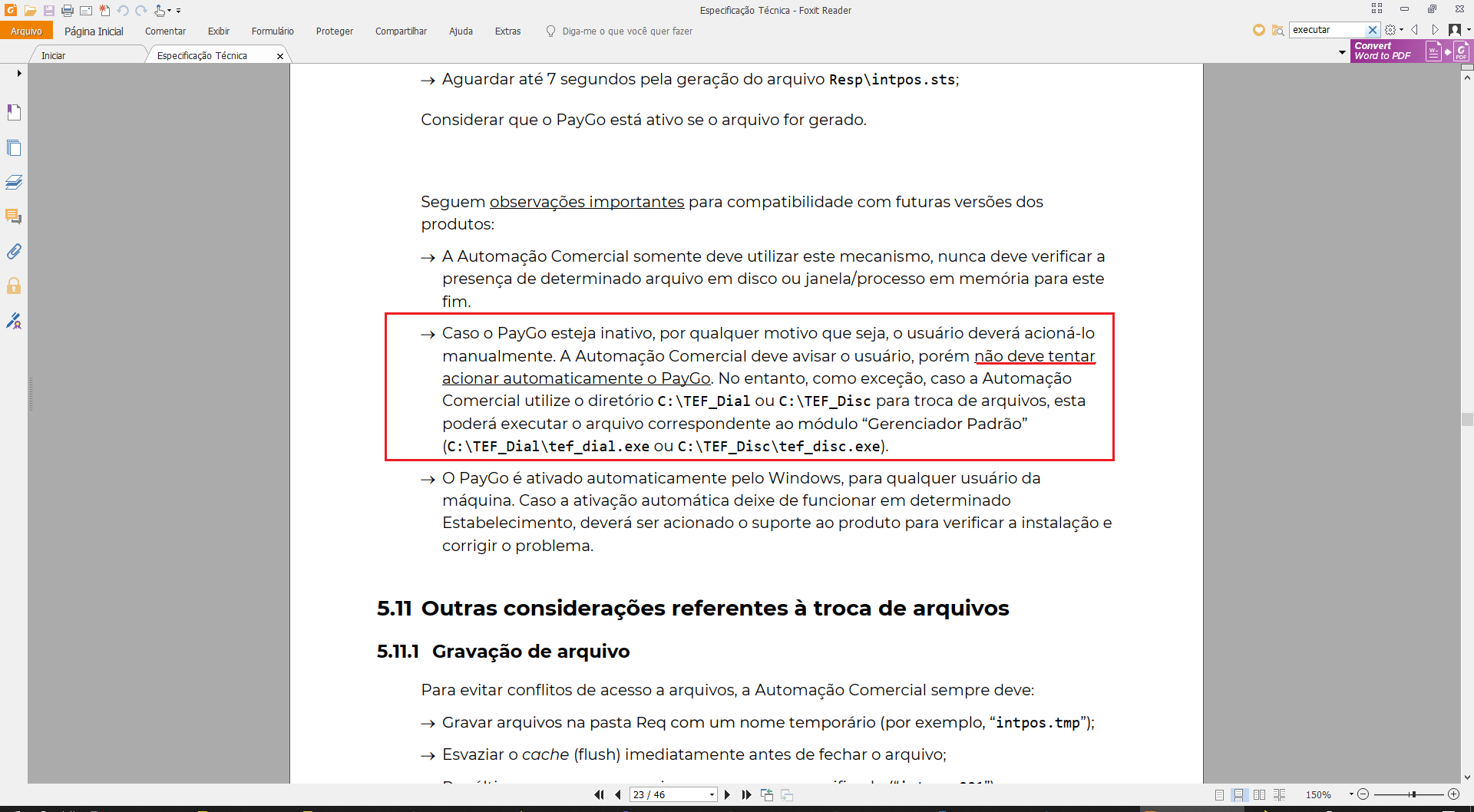This screenshot has height=812, width=1474.
Task: Select facing pages view mode
Action: tap(1259, 795)
